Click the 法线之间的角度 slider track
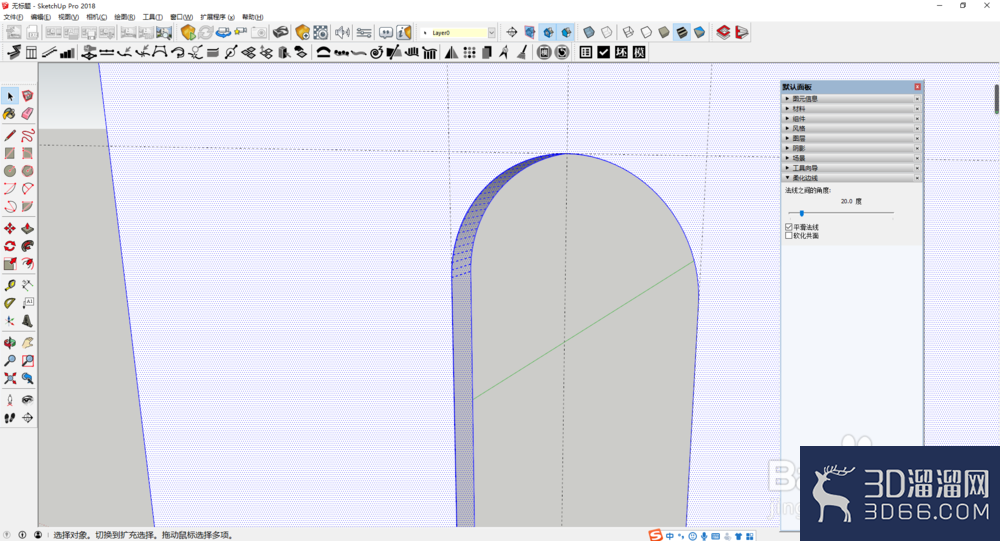Screen dimensions: 1000x541 tap(841, 213)
